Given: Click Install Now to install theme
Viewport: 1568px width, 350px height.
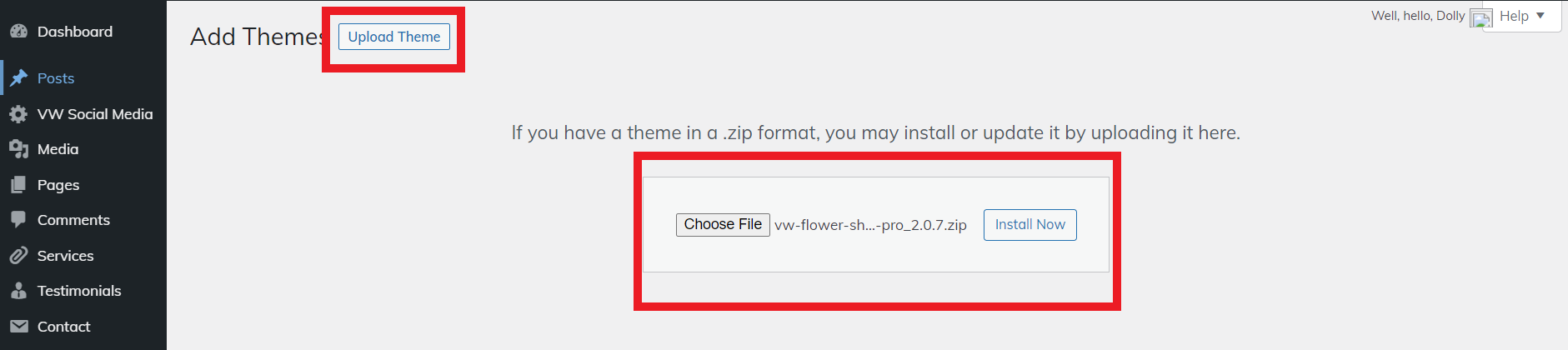Looking at the screenshot, I should (x=1029, y=225).
